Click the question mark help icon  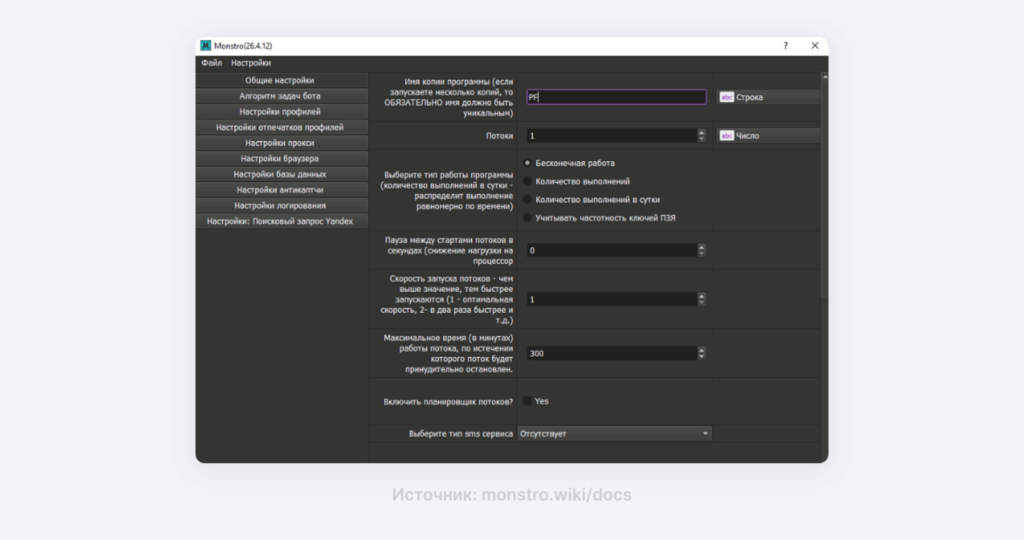785,46
